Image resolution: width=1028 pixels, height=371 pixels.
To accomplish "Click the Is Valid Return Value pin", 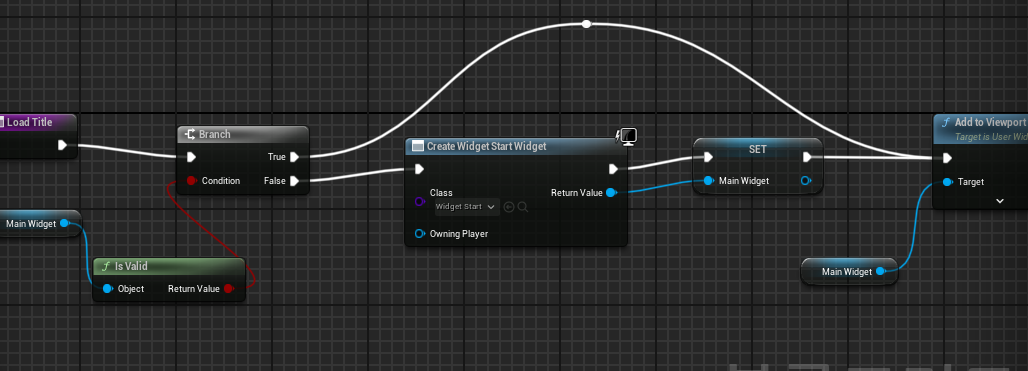I will coord(228,288).
